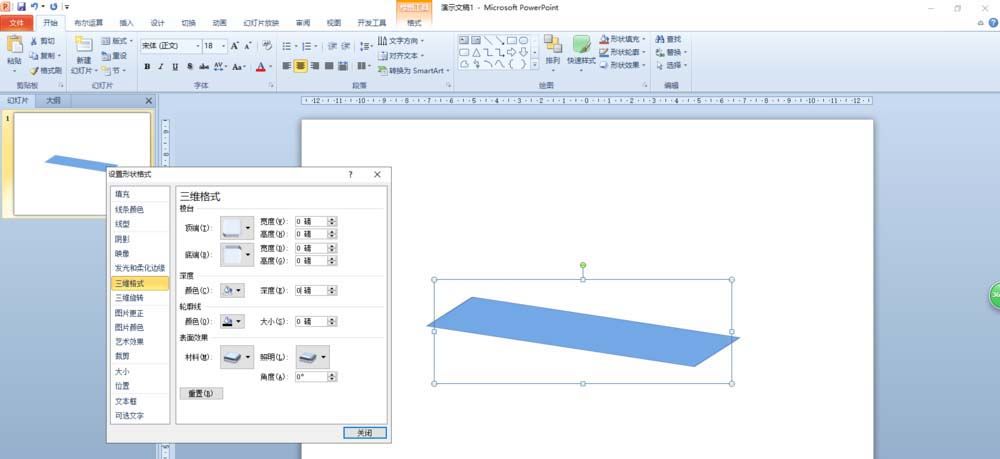This screenshot has height=459, width=1000.
Task: Click the Clear Formatting icon
Action: 267,46
